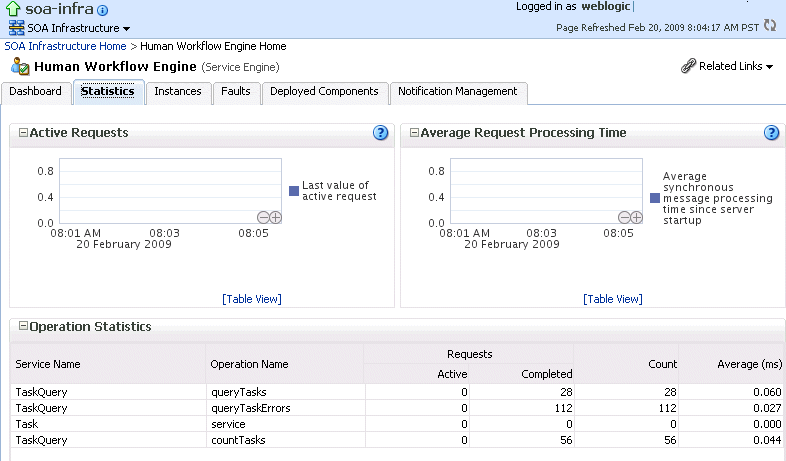
Task: Click the Human Workflow Engine Home breadcrumb text
Action: coord(213,46)
